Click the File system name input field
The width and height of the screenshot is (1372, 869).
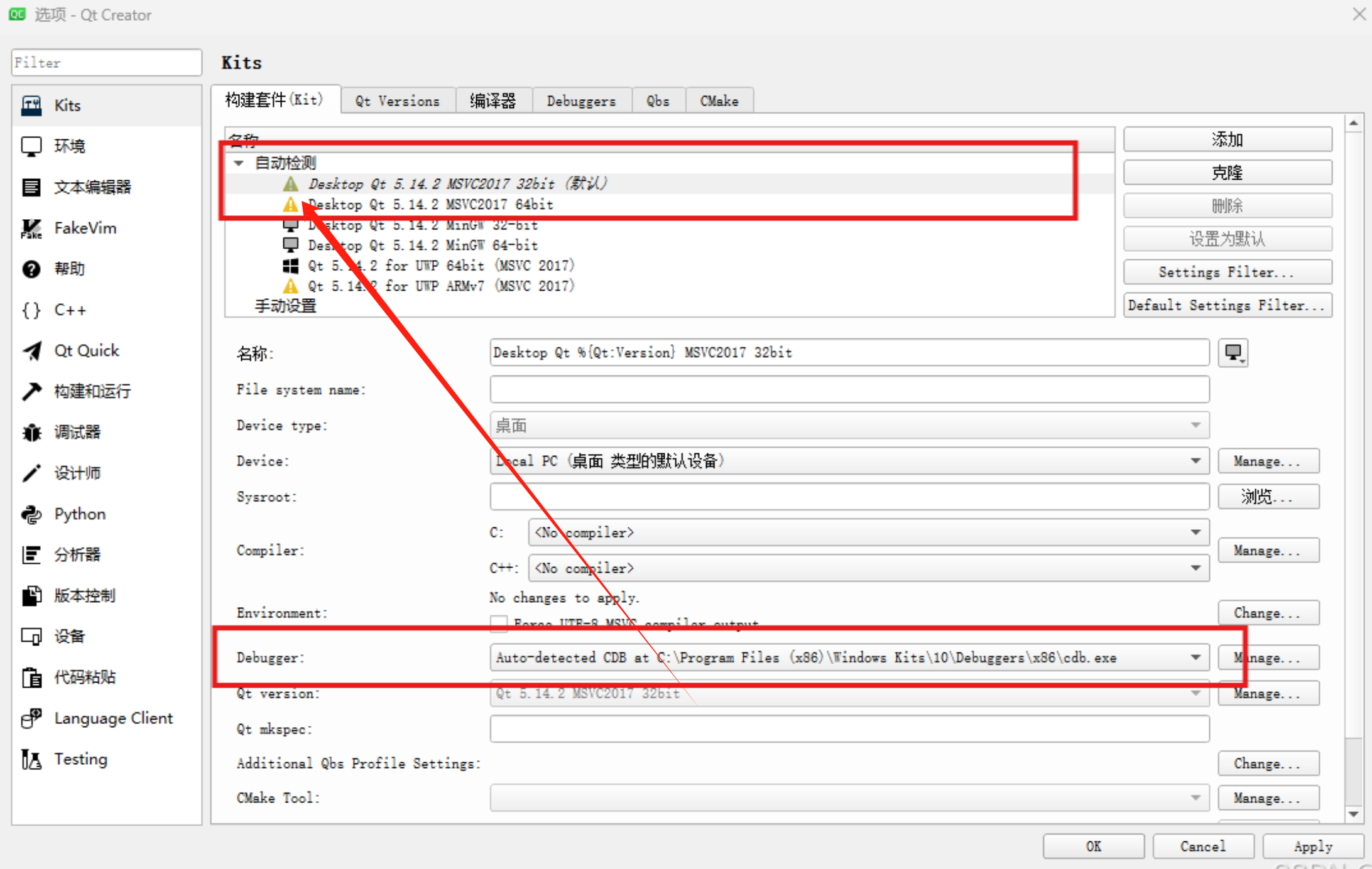pos(849,390)
